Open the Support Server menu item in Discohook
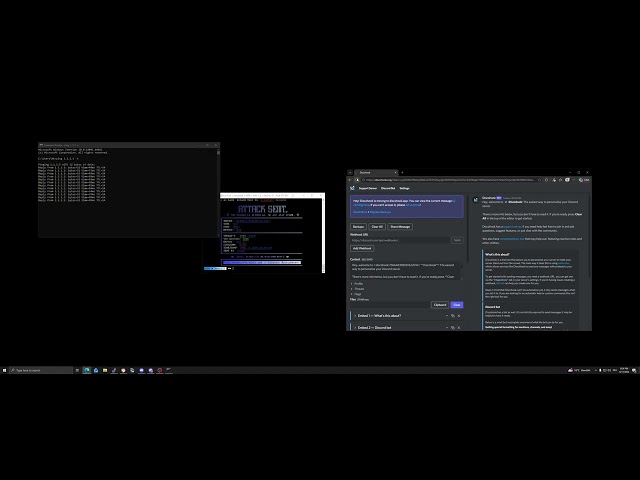Image resolution: width=640 pixels, height=480 pixels. (x=368, y=188)
